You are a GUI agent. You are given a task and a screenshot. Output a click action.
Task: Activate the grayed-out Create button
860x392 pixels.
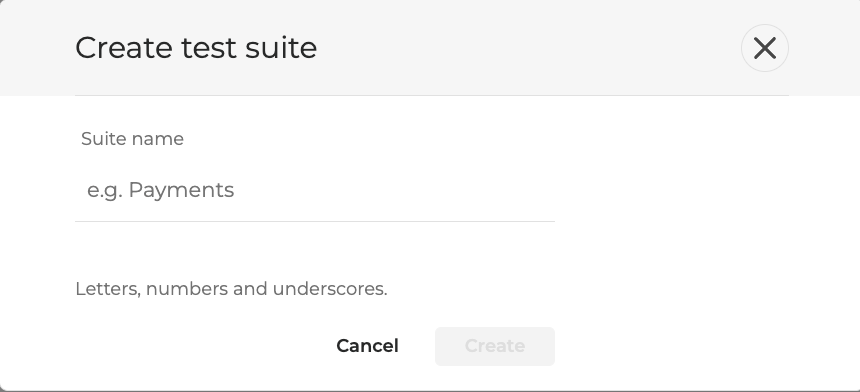pyautogui.click(x=495, y=346)
